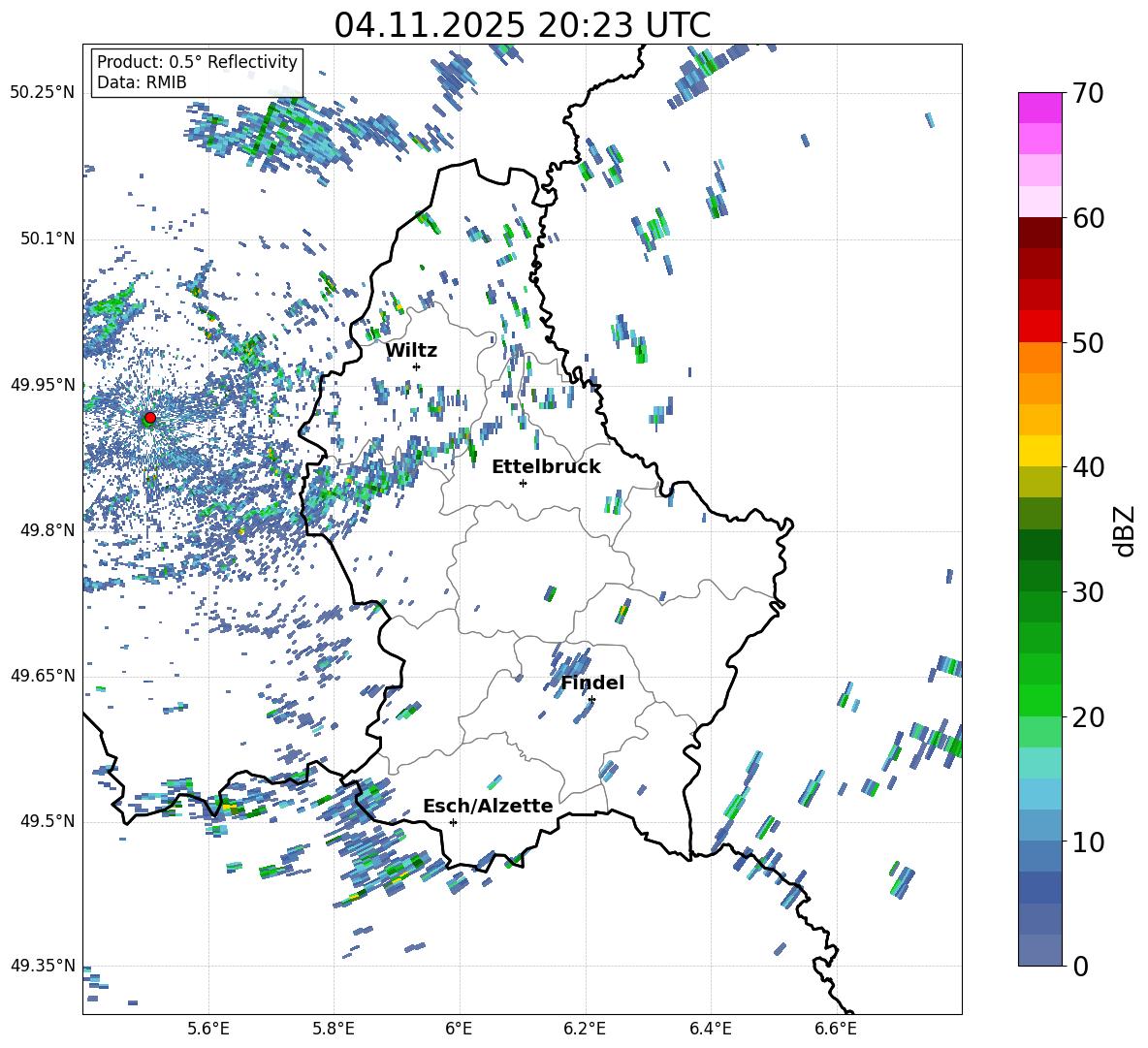Click the 0 label on colorbar
This screenshot has height=1048, width=1148.
1080,966
